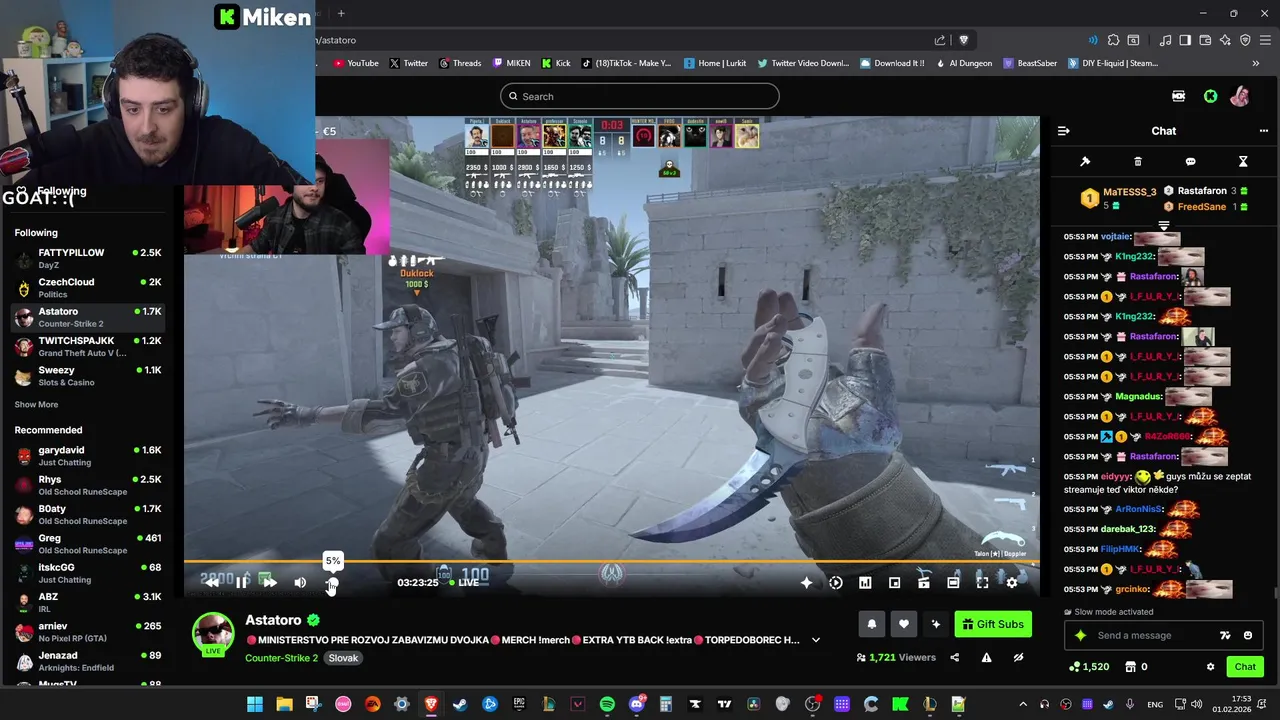Enter fullscreen via the fullscreen icon

coord(982,582)
